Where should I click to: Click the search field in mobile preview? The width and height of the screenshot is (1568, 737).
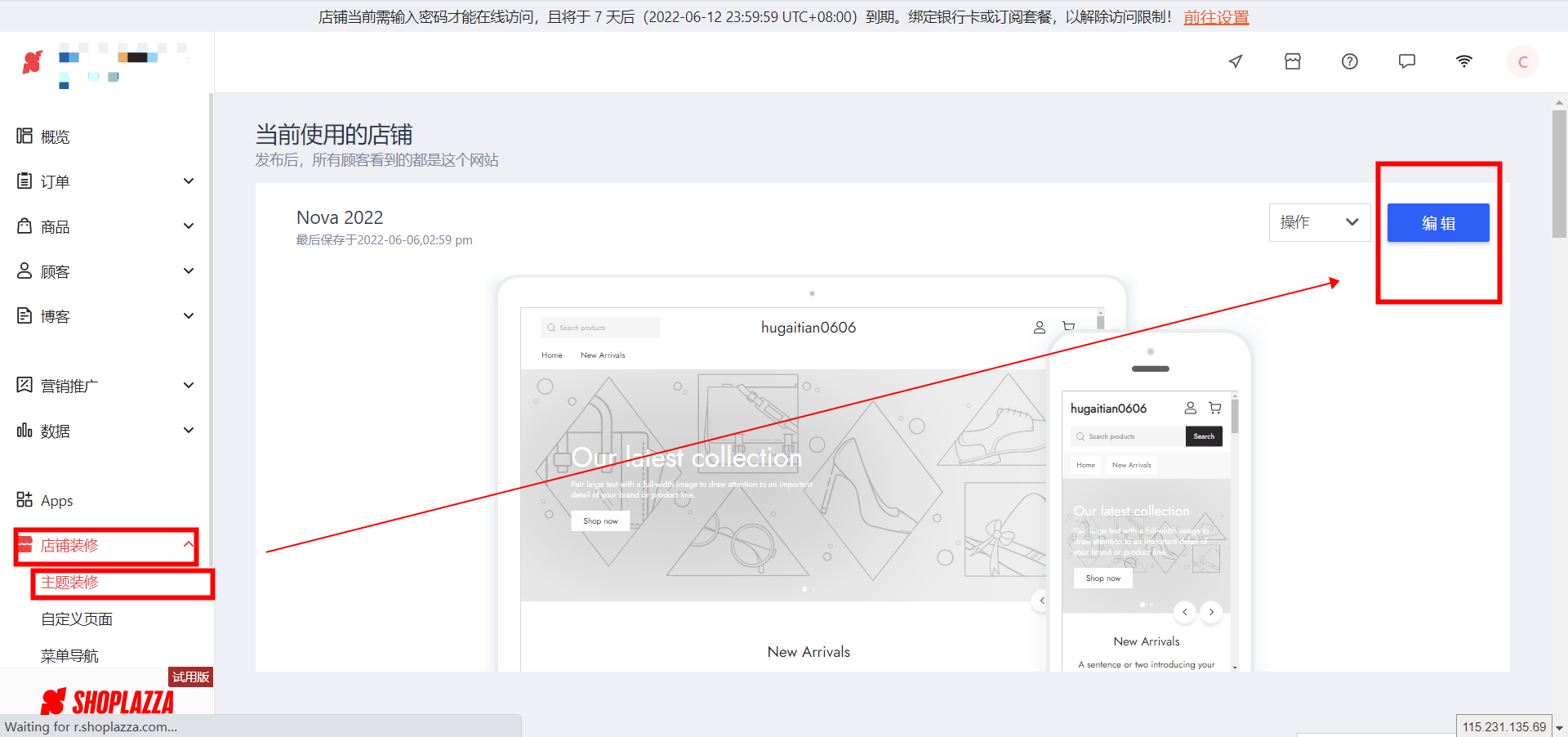1128,436
